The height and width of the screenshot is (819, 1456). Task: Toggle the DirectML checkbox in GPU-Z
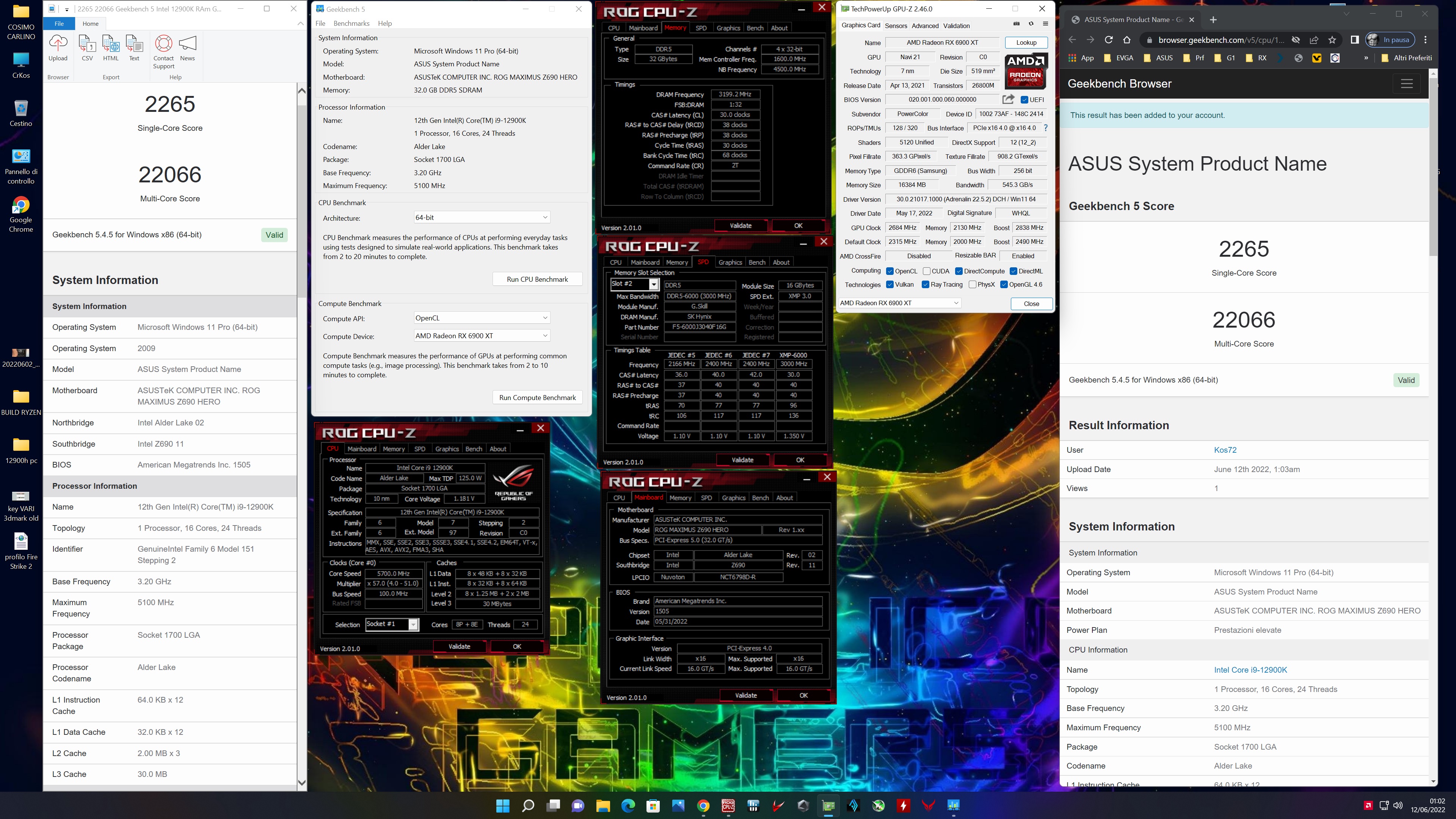[x=1014, y=271]
